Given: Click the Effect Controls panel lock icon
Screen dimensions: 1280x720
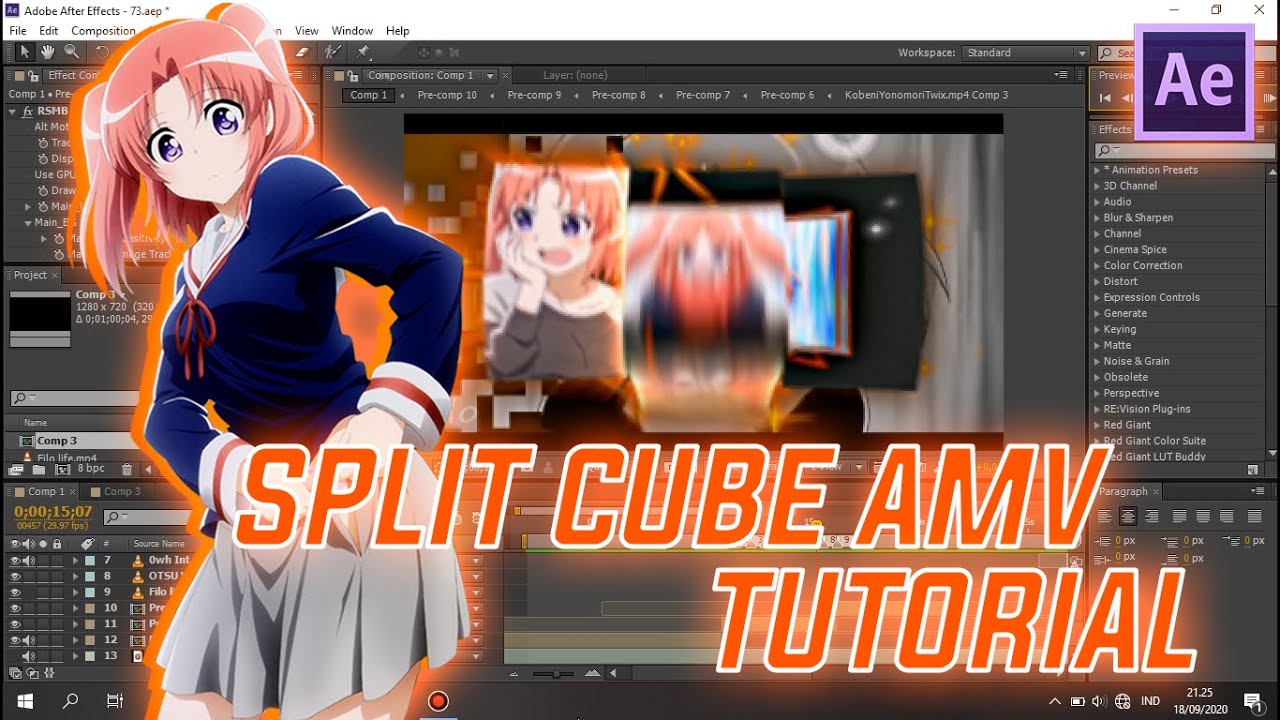Looking at the screenshot, I should tap(35, 75).
